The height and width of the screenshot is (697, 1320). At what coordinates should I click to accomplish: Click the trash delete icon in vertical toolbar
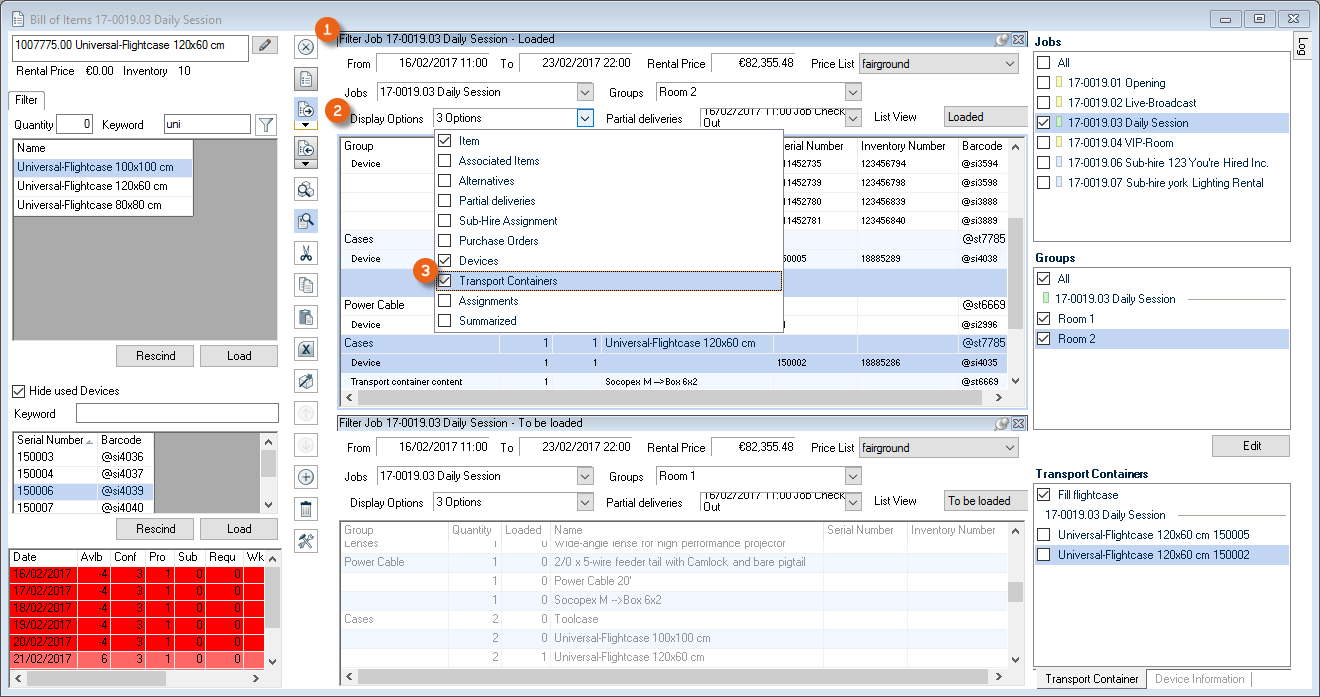306,509
